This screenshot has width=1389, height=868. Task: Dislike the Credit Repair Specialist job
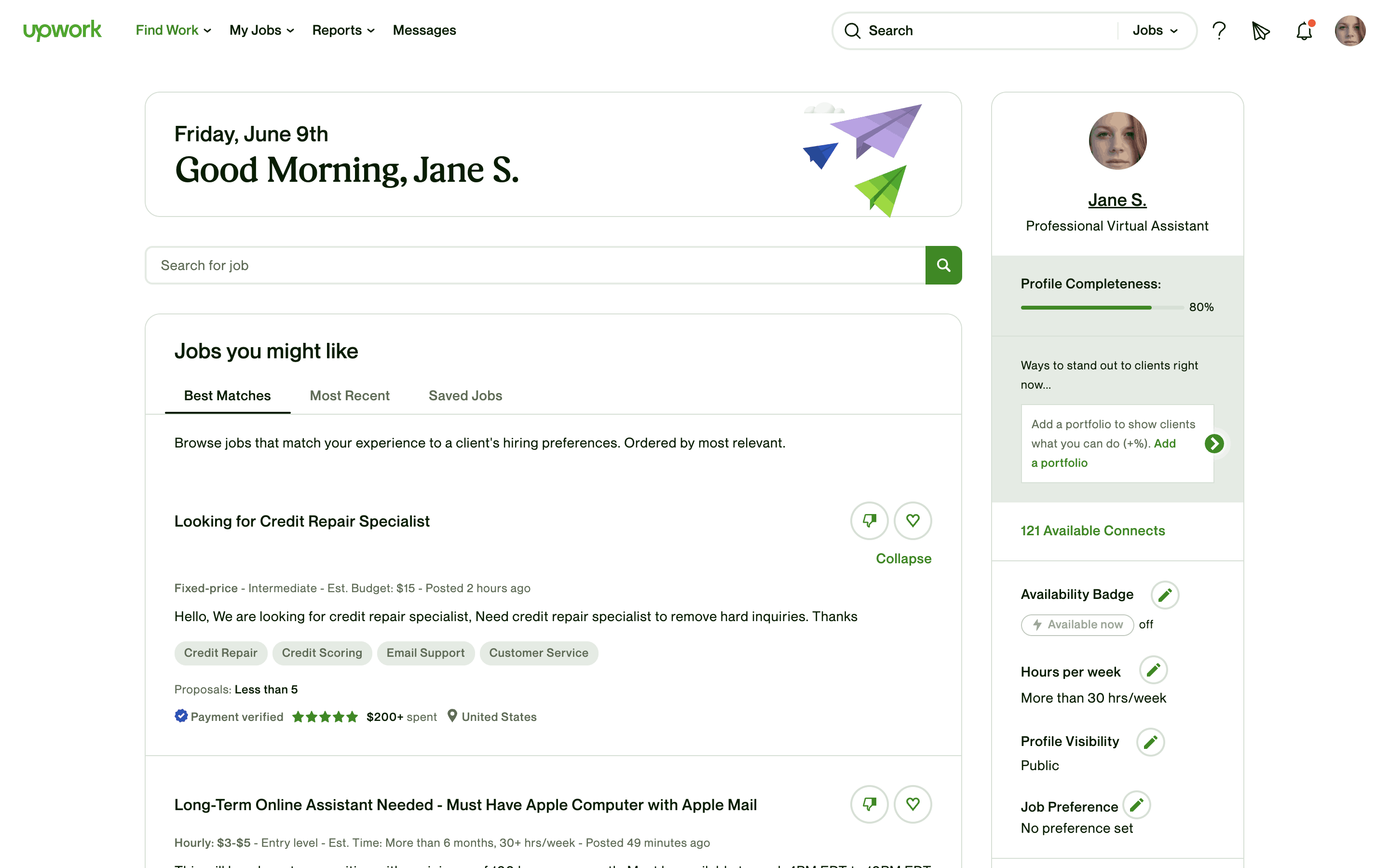(x=869, y=521)
